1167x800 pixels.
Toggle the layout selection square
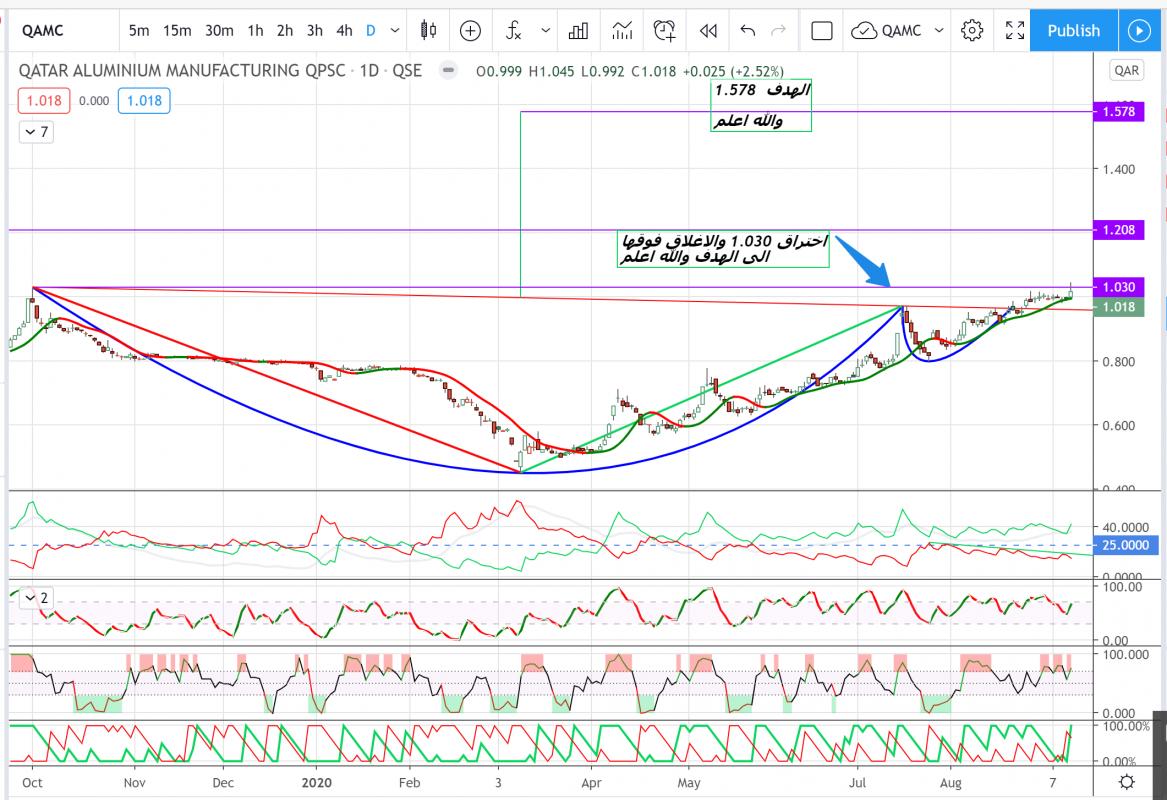point(821,30)
